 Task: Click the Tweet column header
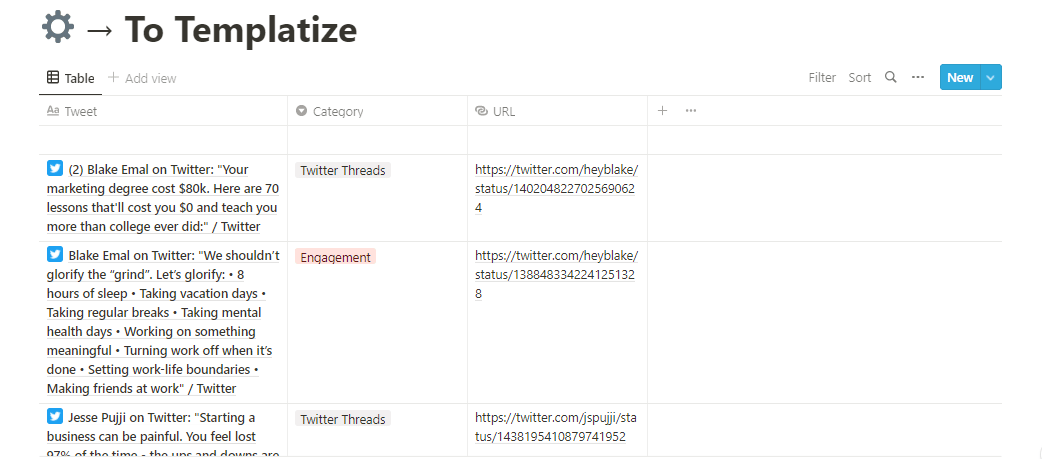click(x=163, y=111)
